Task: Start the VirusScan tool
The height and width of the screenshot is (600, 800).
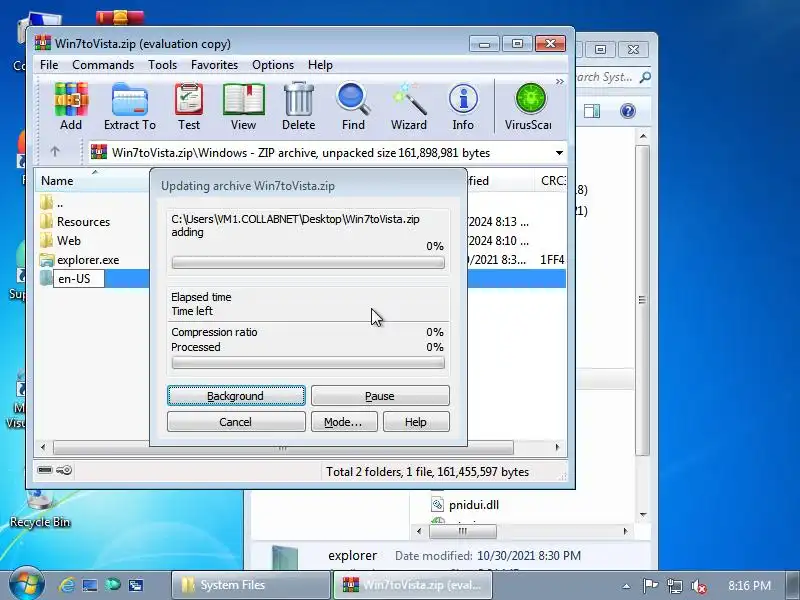Action: coord(529,106)
